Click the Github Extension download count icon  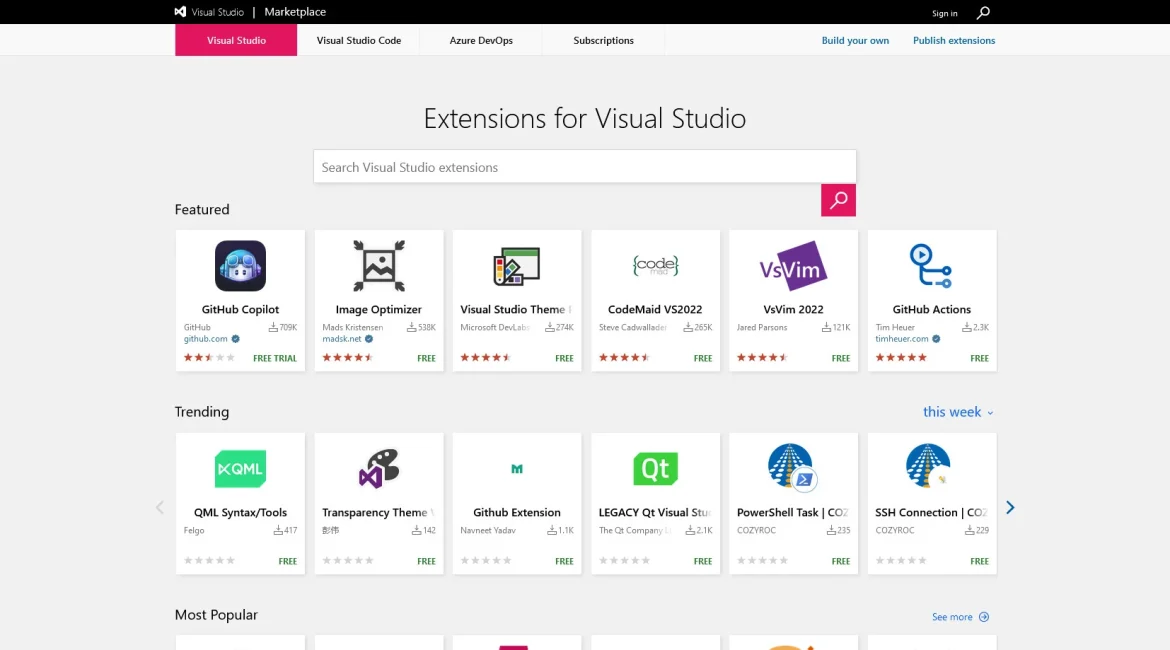(552, 531)
